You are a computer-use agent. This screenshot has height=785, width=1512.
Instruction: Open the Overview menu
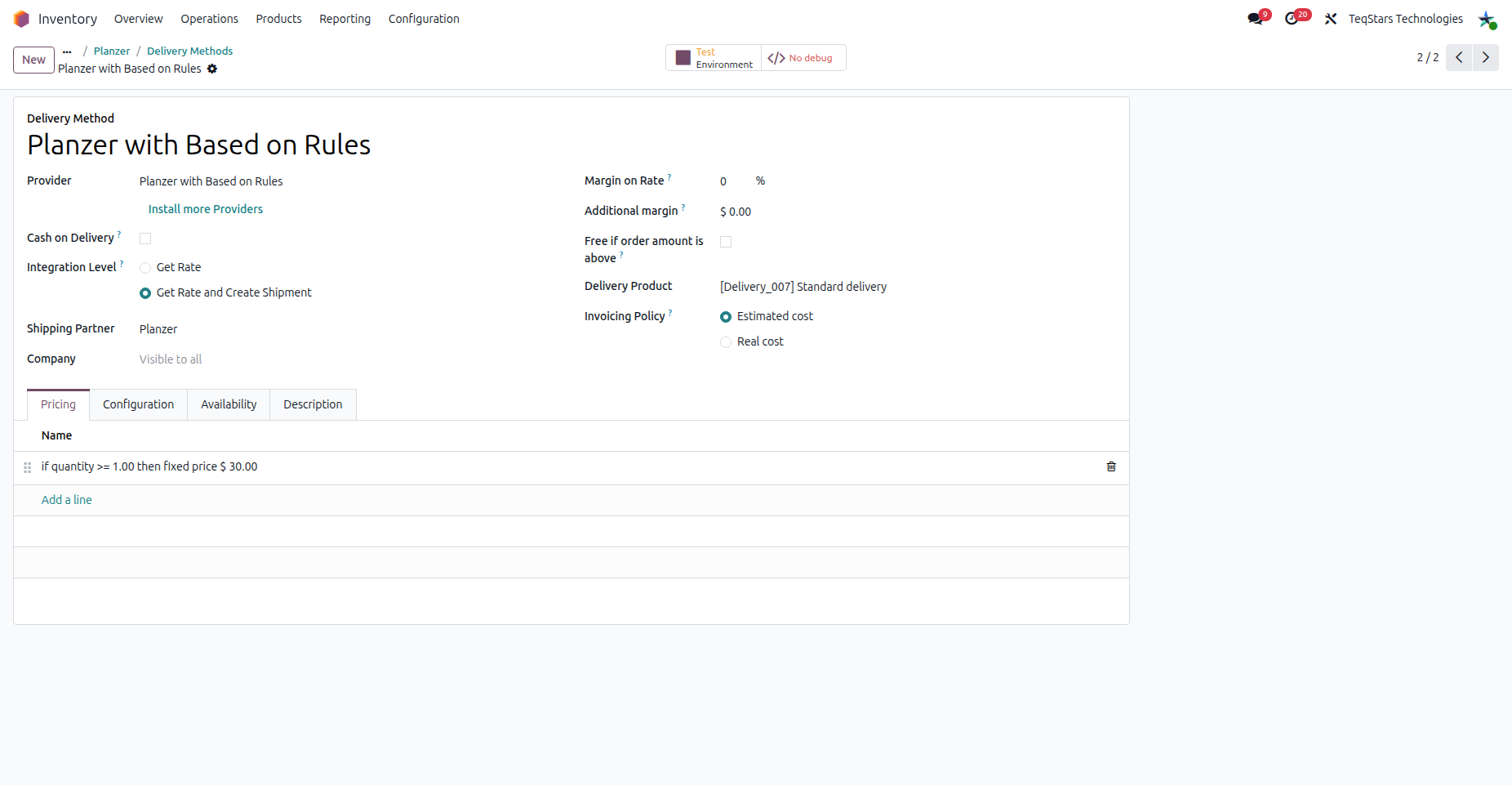[138, 19]
